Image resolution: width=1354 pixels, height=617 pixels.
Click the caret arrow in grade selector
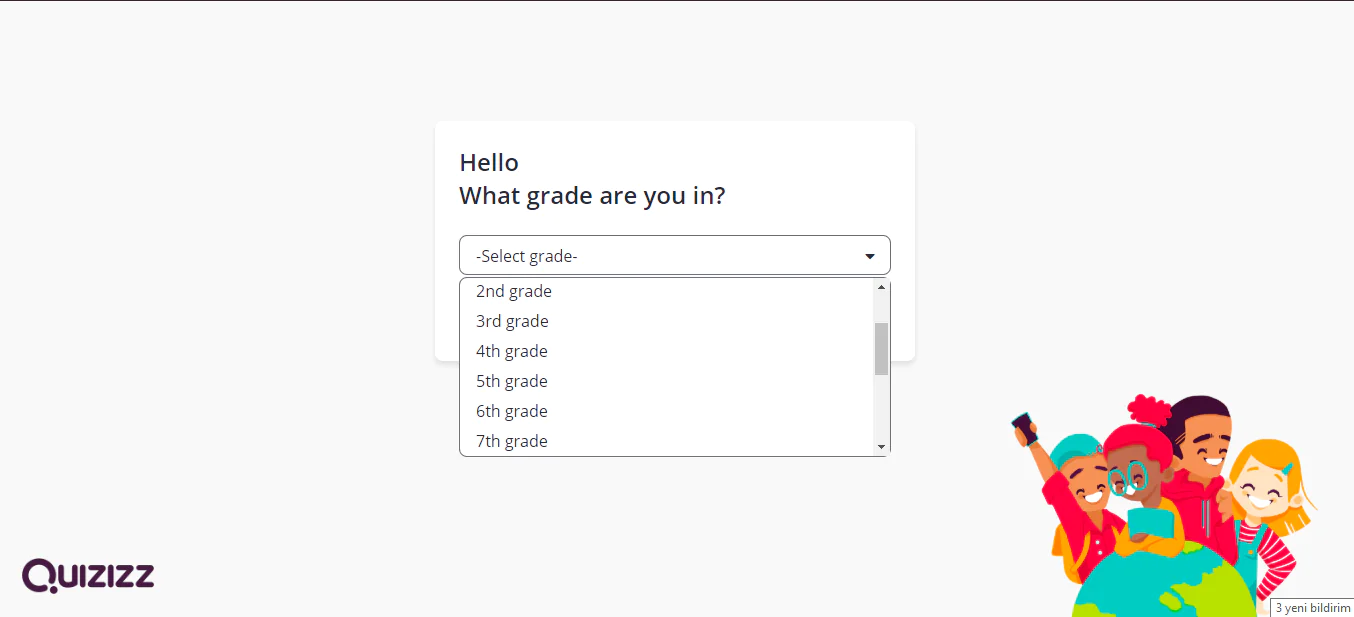click(x=870, y=256)
